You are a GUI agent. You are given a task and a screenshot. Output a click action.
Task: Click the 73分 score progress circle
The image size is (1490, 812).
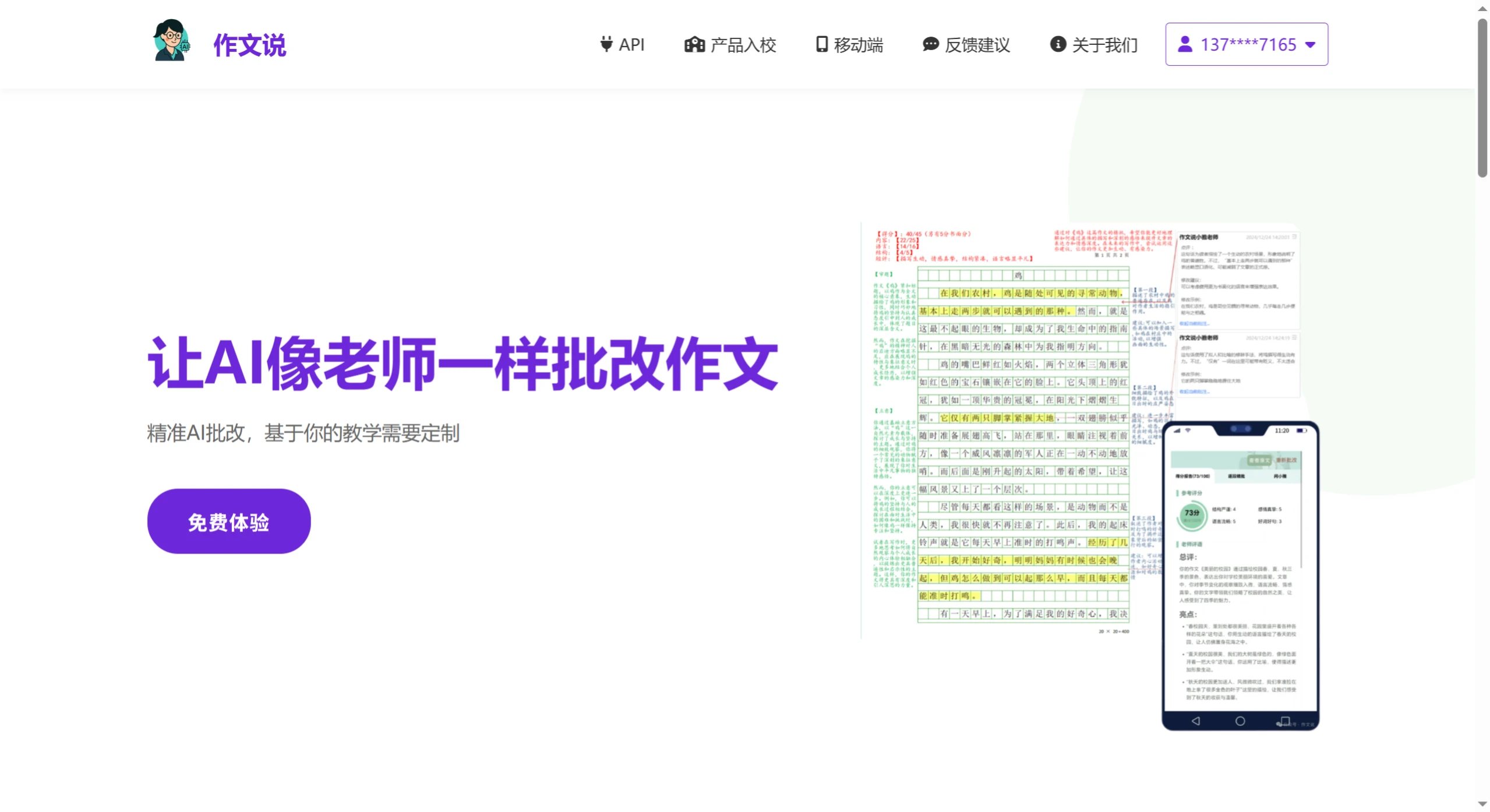point(1192,514)
